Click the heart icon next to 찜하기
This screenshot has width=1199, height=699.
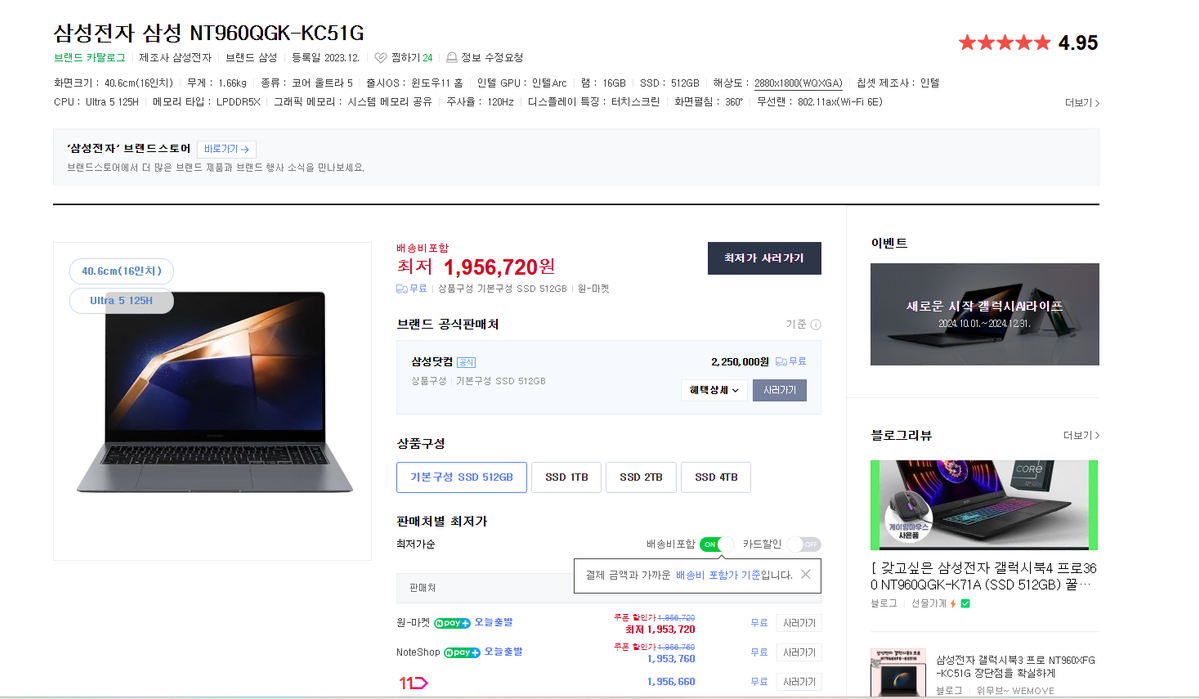pos(380,58)
